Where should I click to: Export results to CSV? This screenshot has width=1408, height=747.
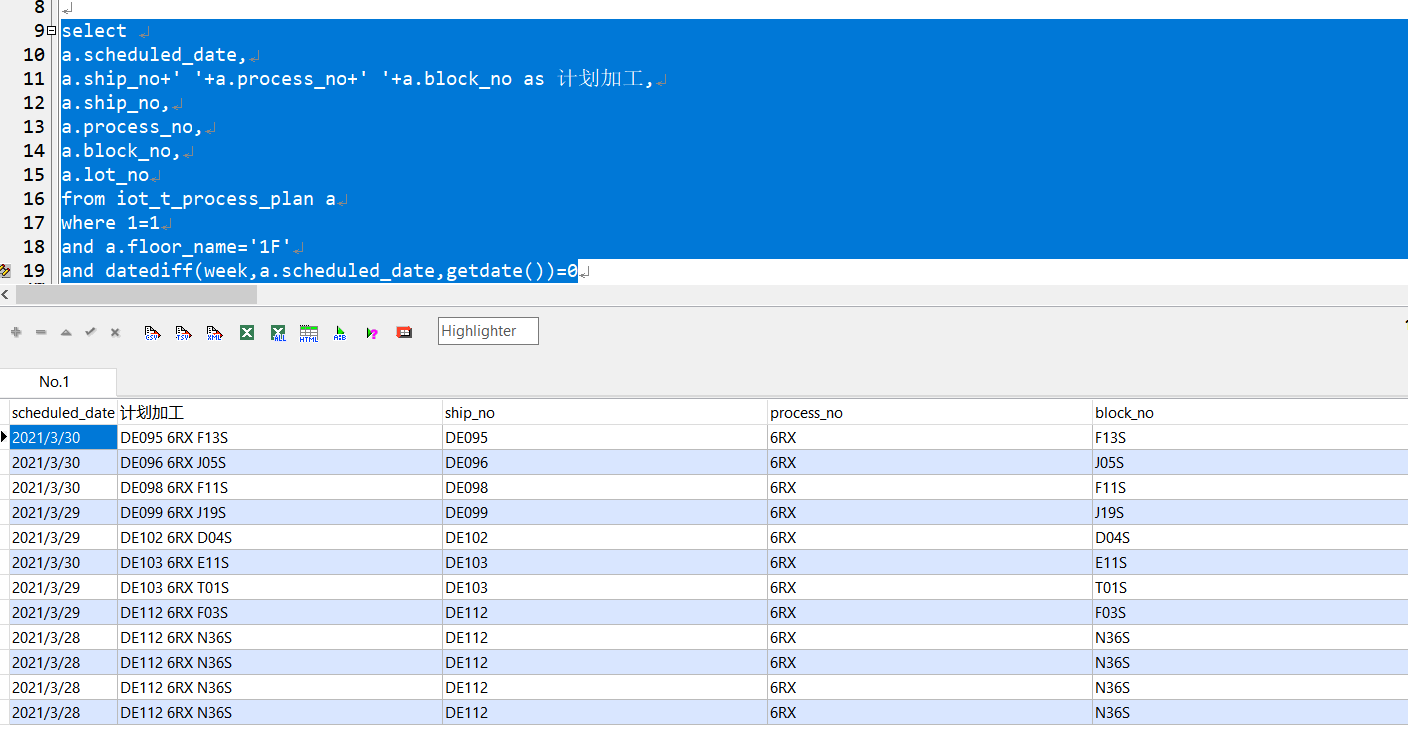153,332
